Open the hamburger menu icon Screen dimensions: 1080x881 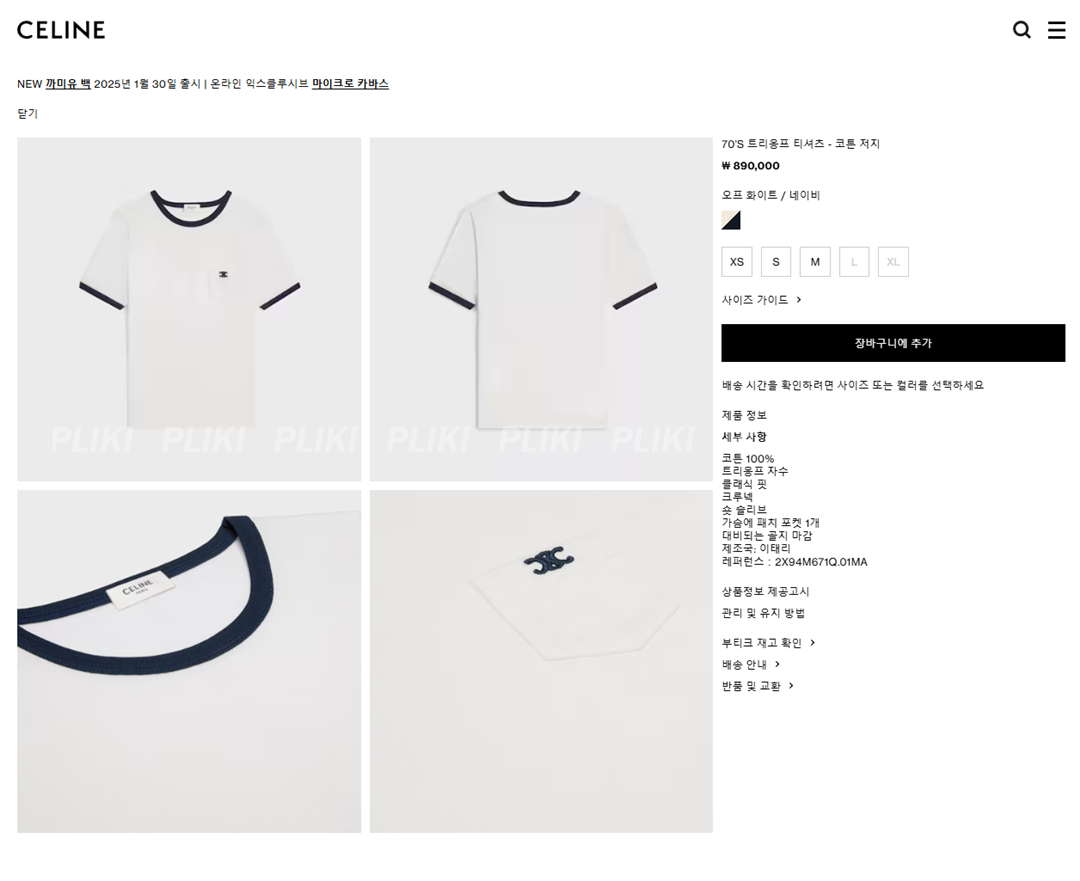click(1057, 30)
